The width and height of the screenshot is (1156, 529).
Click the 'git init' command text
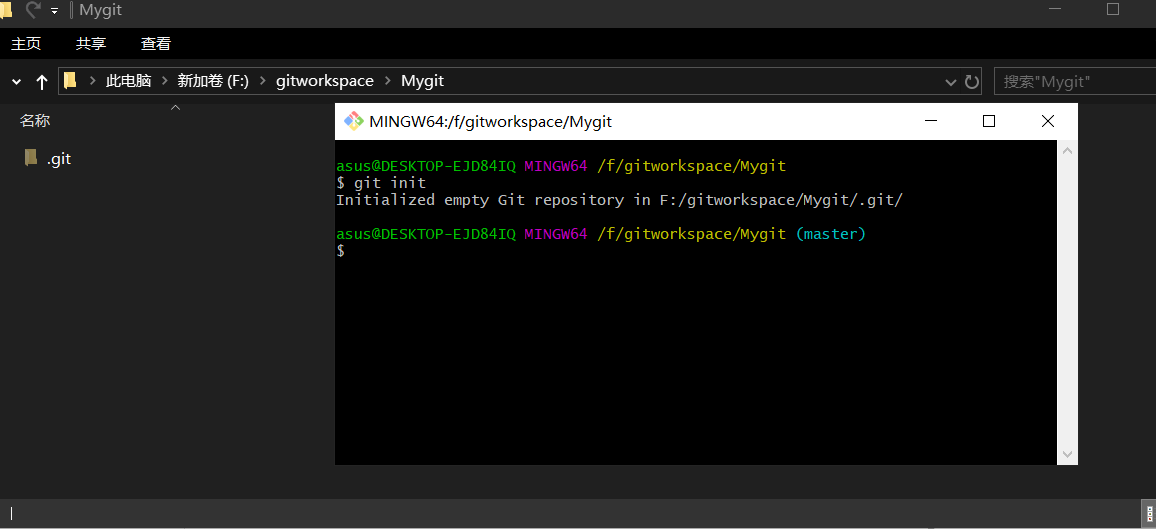390,183
